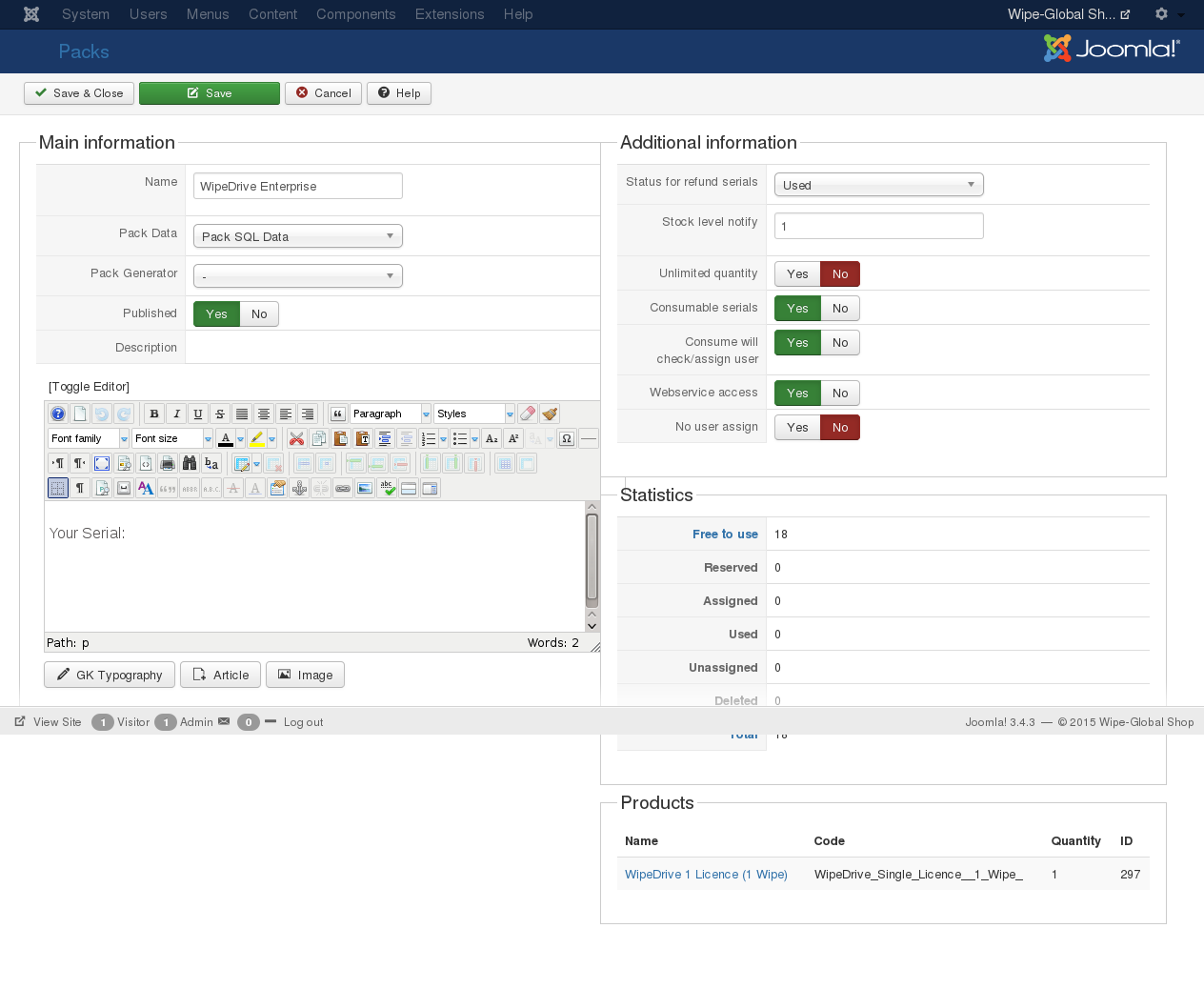
Task: Cut selection with scissors icon
Action: (x=297, y=438)
